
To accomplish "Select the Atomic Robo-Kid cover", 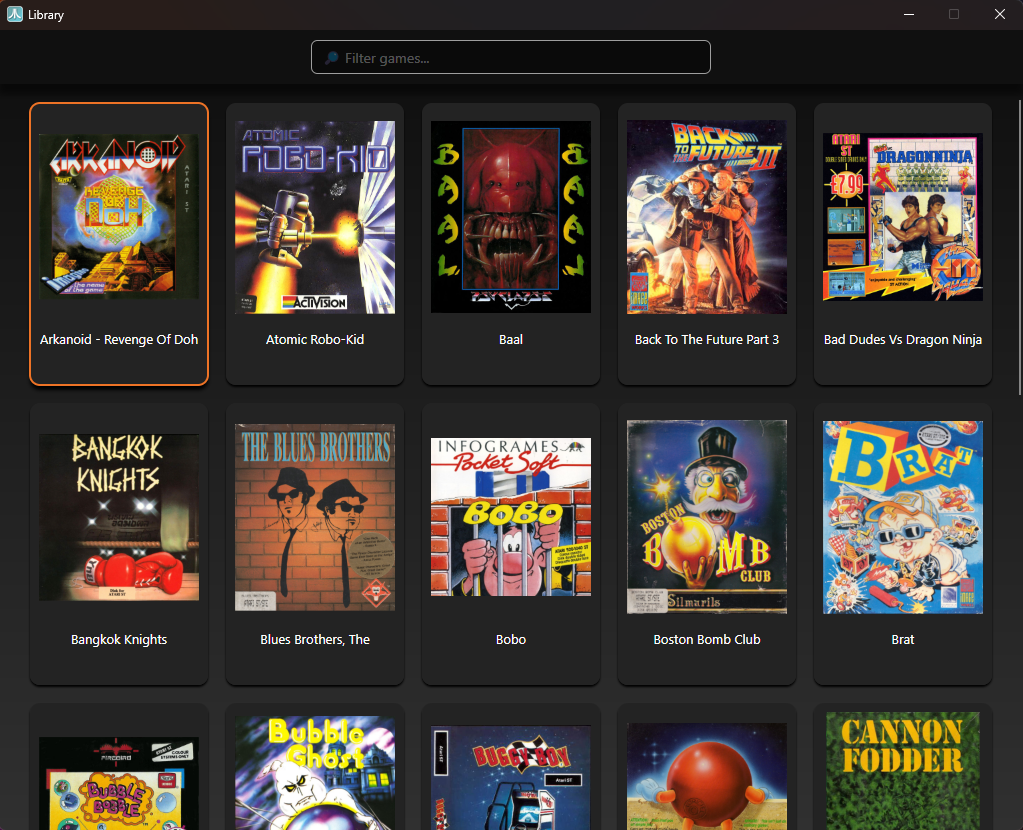I will (x=314, y=217).
